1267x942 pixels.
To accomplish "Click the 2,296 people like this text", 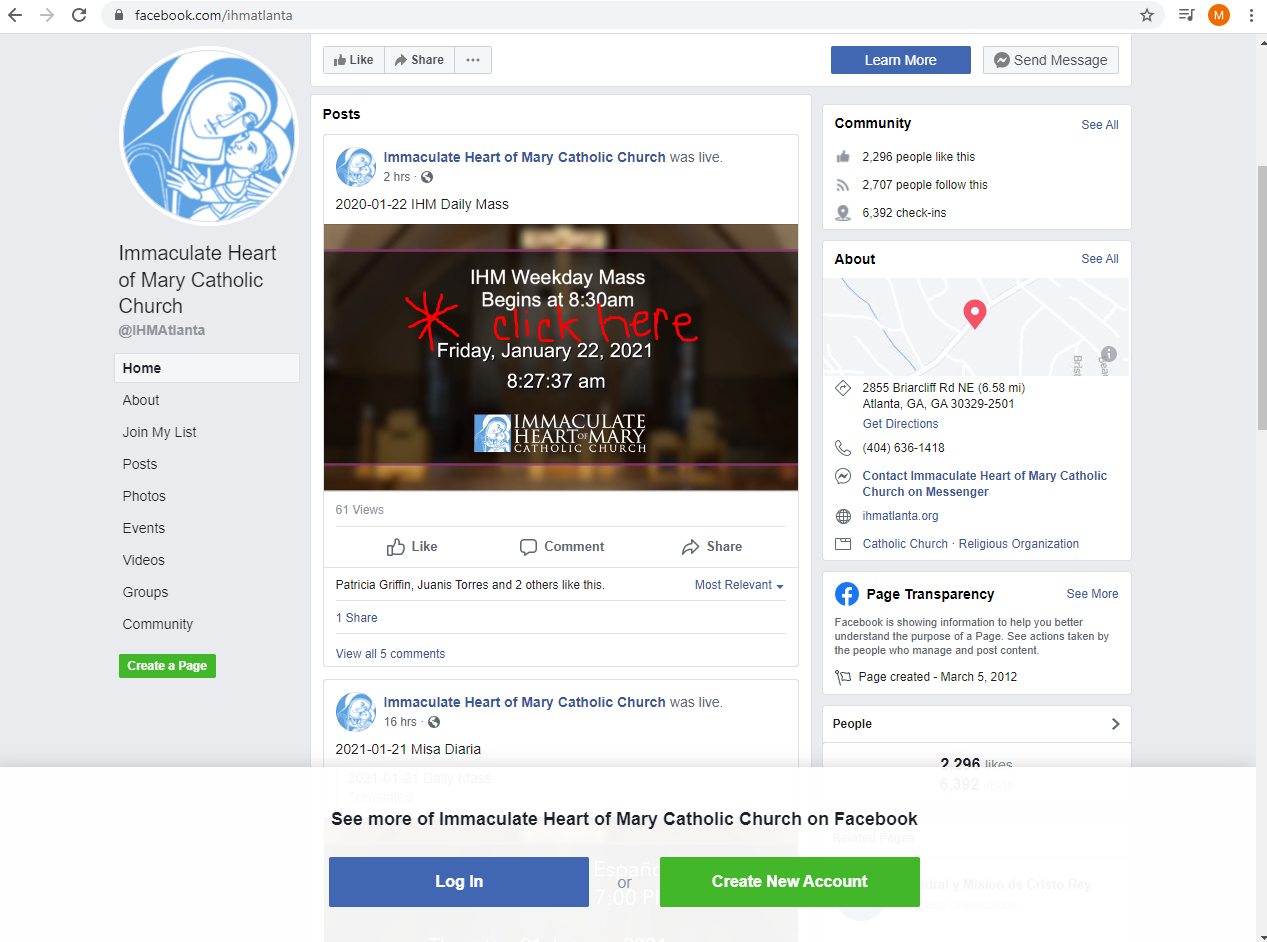I will (x=919, y=157).
